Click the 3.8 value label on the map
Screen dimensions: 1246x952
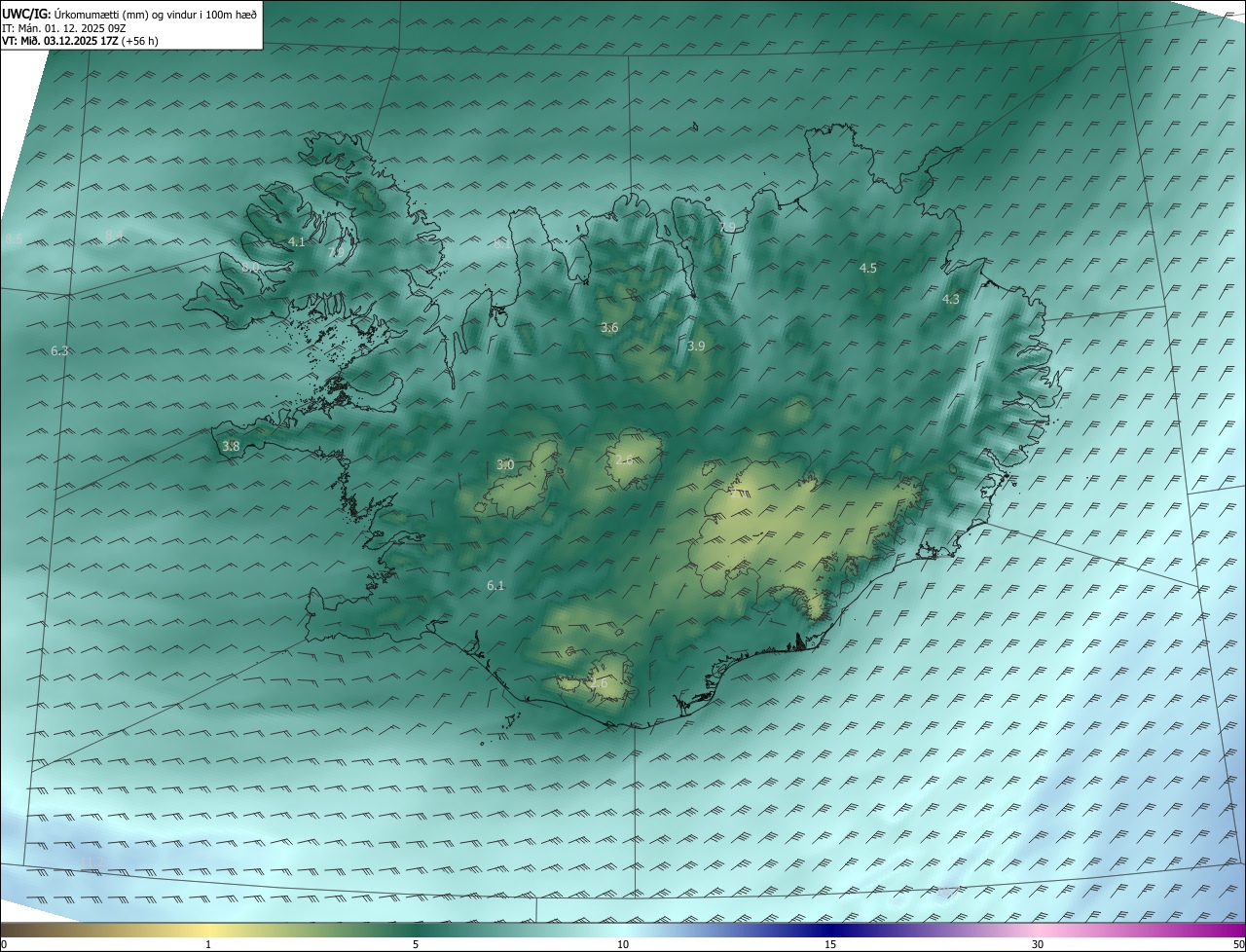[x=231, y=446]
